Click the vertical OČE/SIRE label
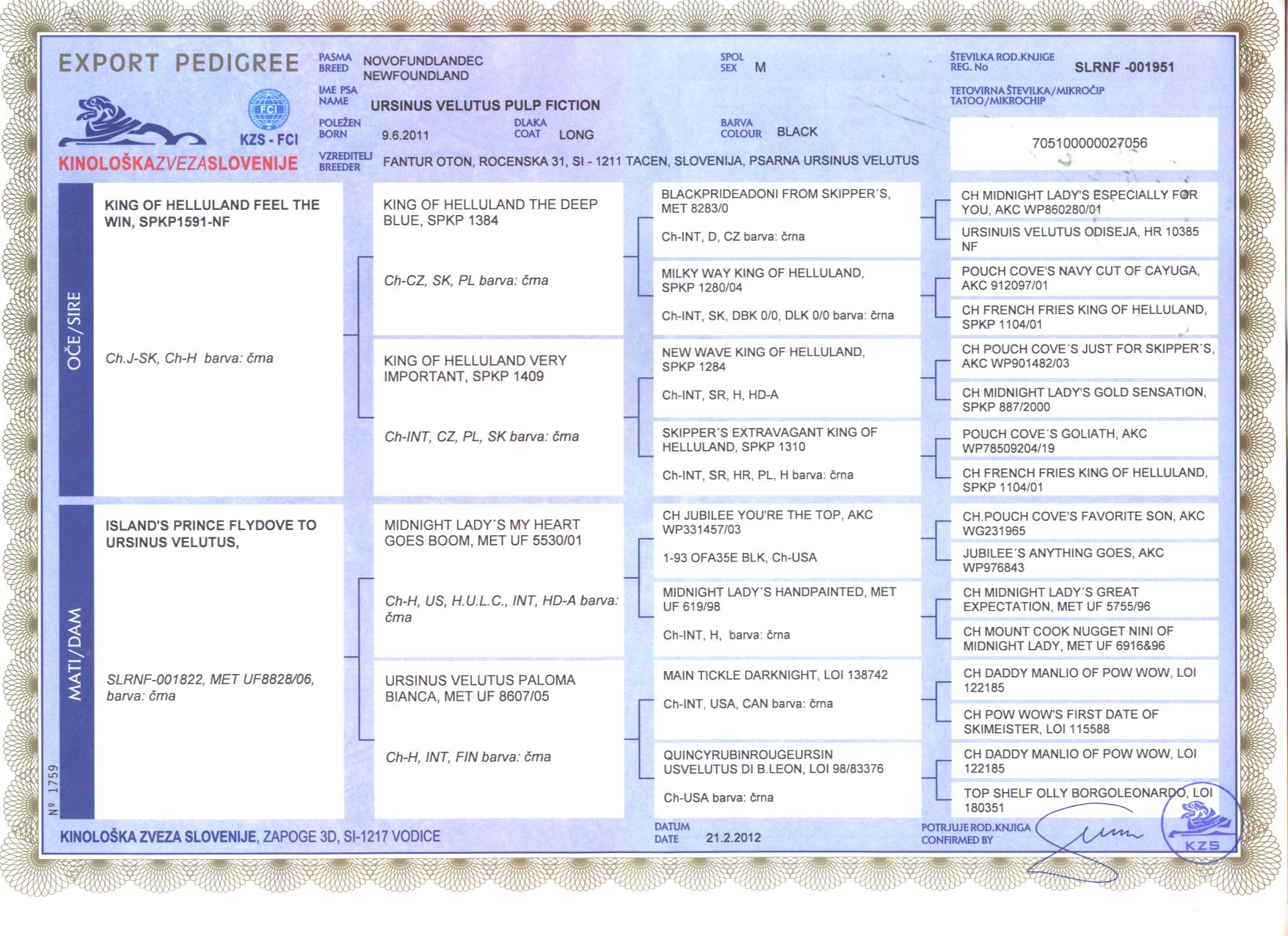This screenshot has width=1288, height=936. (x=75, y=330)
